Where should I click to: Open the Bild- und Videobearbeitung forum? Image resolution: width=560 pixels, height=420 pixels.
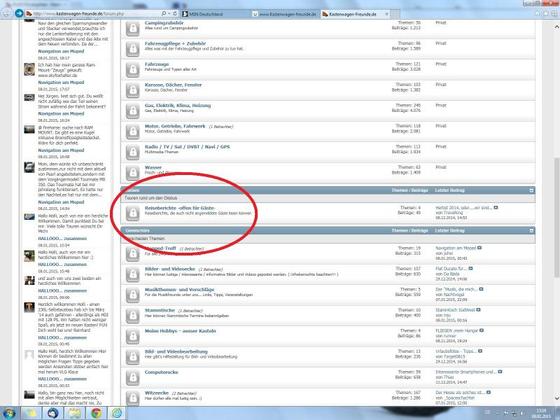point(176,352)
